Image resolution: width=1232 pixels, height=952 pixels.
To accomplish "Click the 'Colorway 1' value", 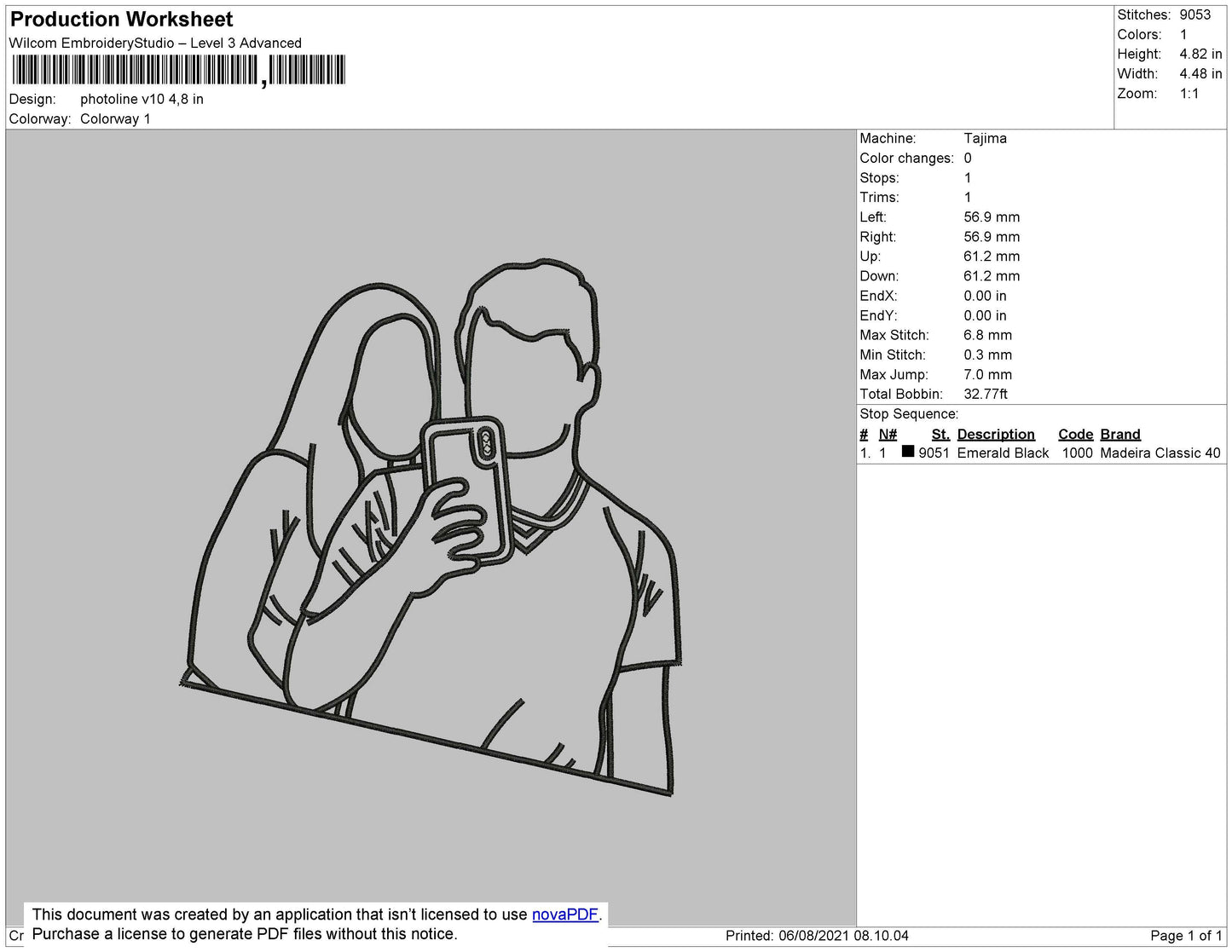I will pyautogui.click(x=115, y=118).
